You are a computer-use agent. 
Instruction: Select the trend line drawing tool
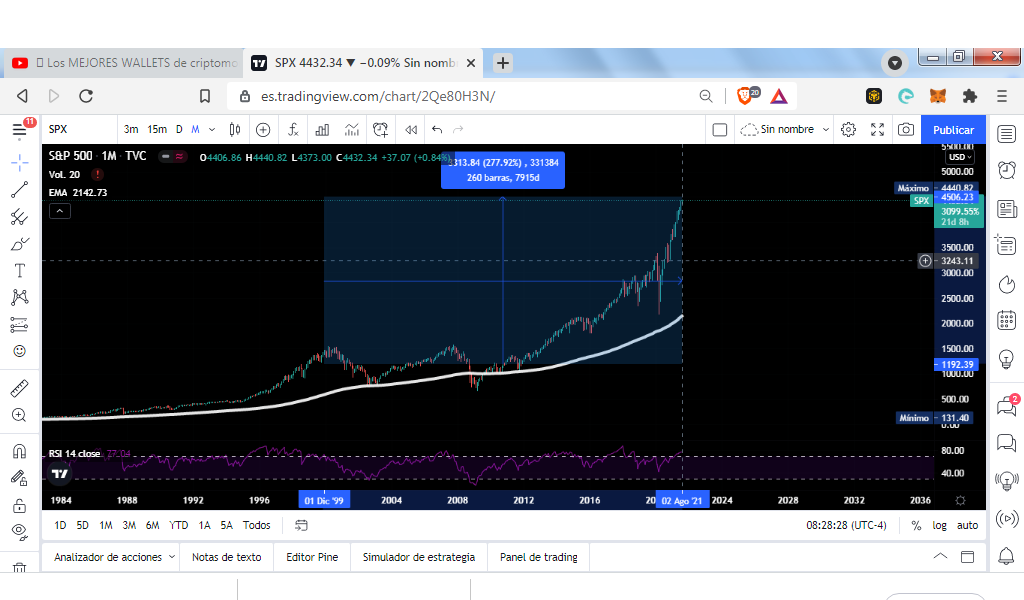pos(20,190)
